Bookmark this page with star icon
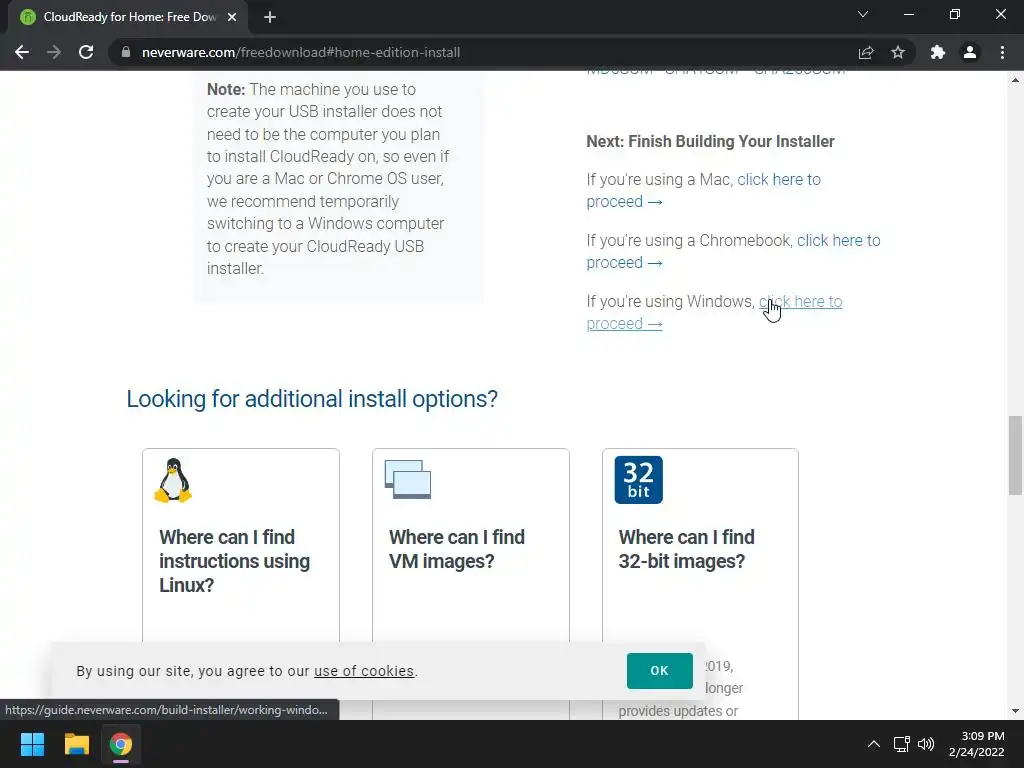1024x768 pixels. 898,52
